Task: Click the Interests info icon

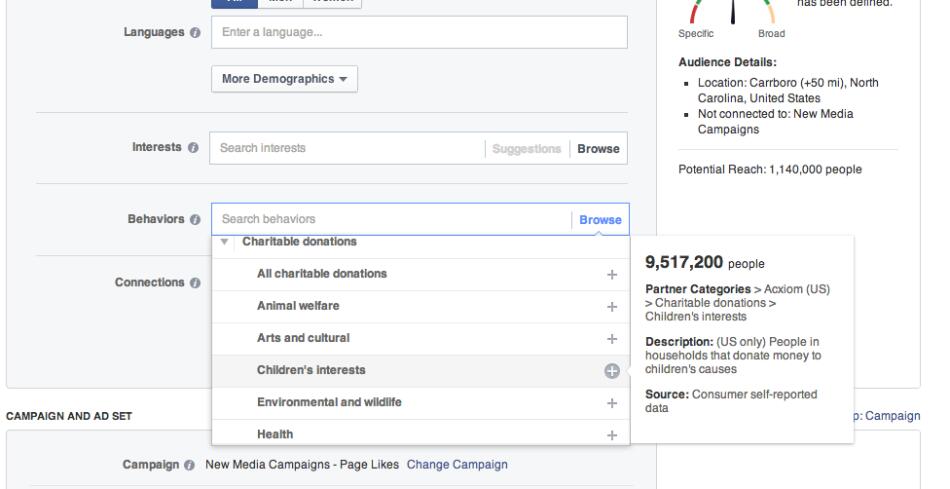Action: [193, 147]
